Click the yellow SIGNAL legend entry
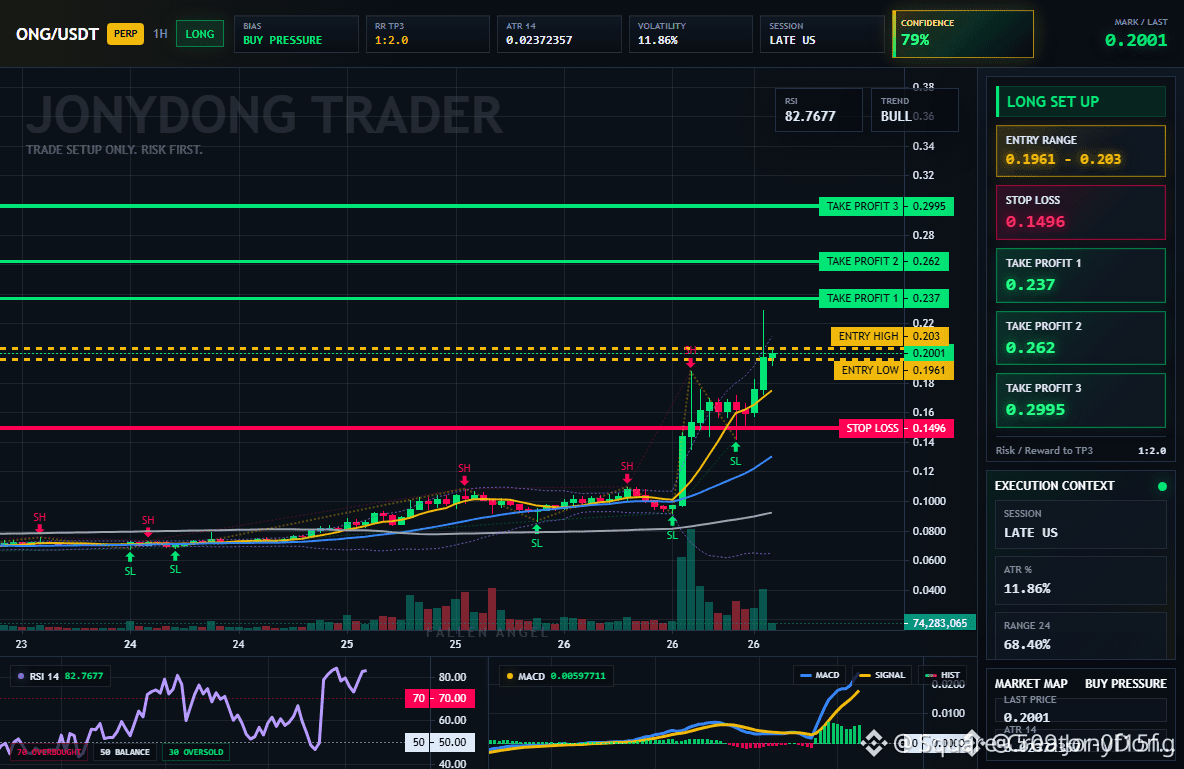This screenshot has height=769, width=1184. coord(883,675)
